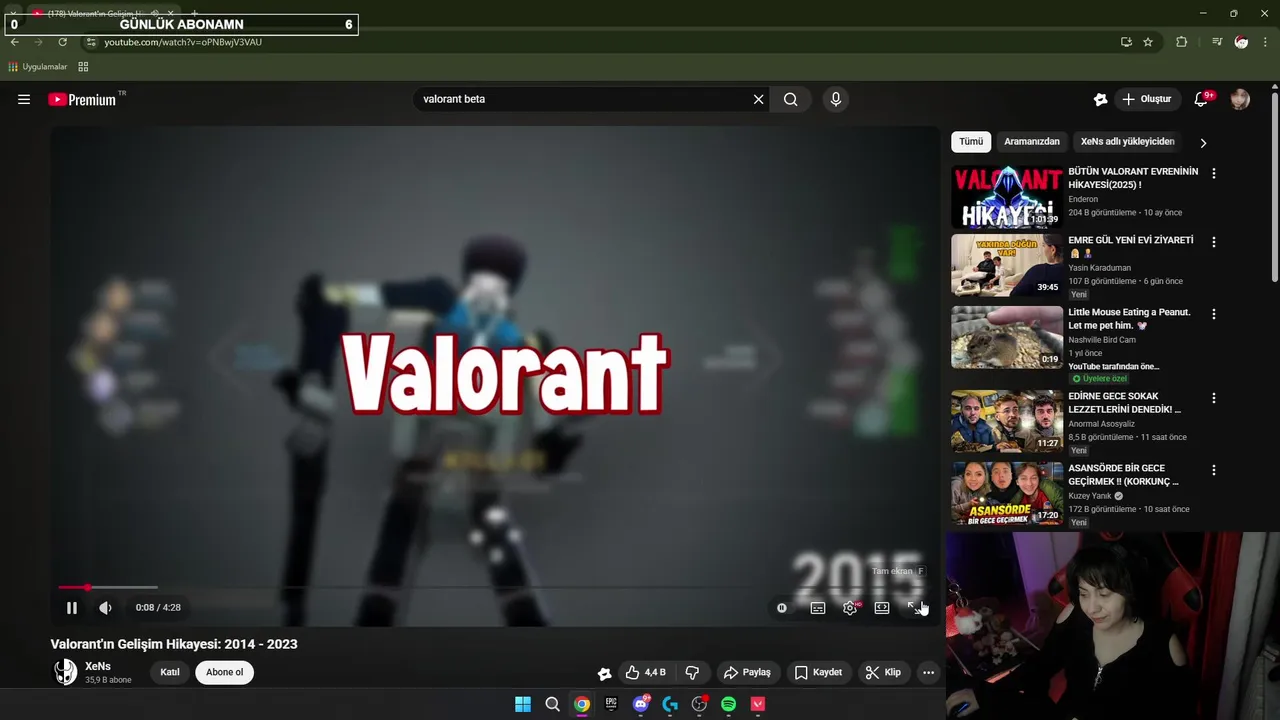The image size is (1280, 720).
Task: Enter full screen mode
Action: coord(914,607)
